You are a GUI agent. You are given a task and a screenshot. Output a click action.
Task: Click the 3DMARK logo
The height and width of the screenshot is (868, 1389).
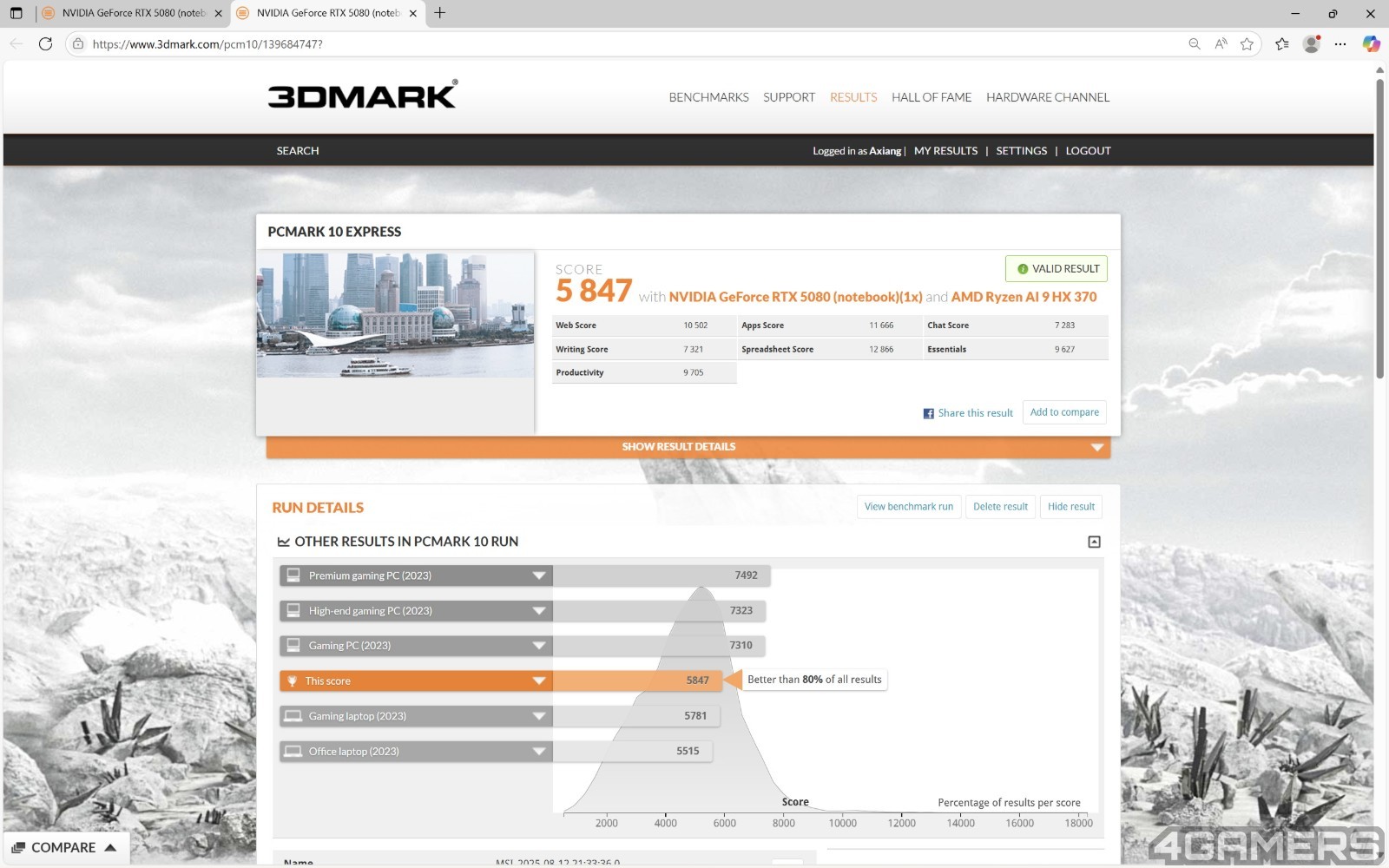tap(363, 95)
